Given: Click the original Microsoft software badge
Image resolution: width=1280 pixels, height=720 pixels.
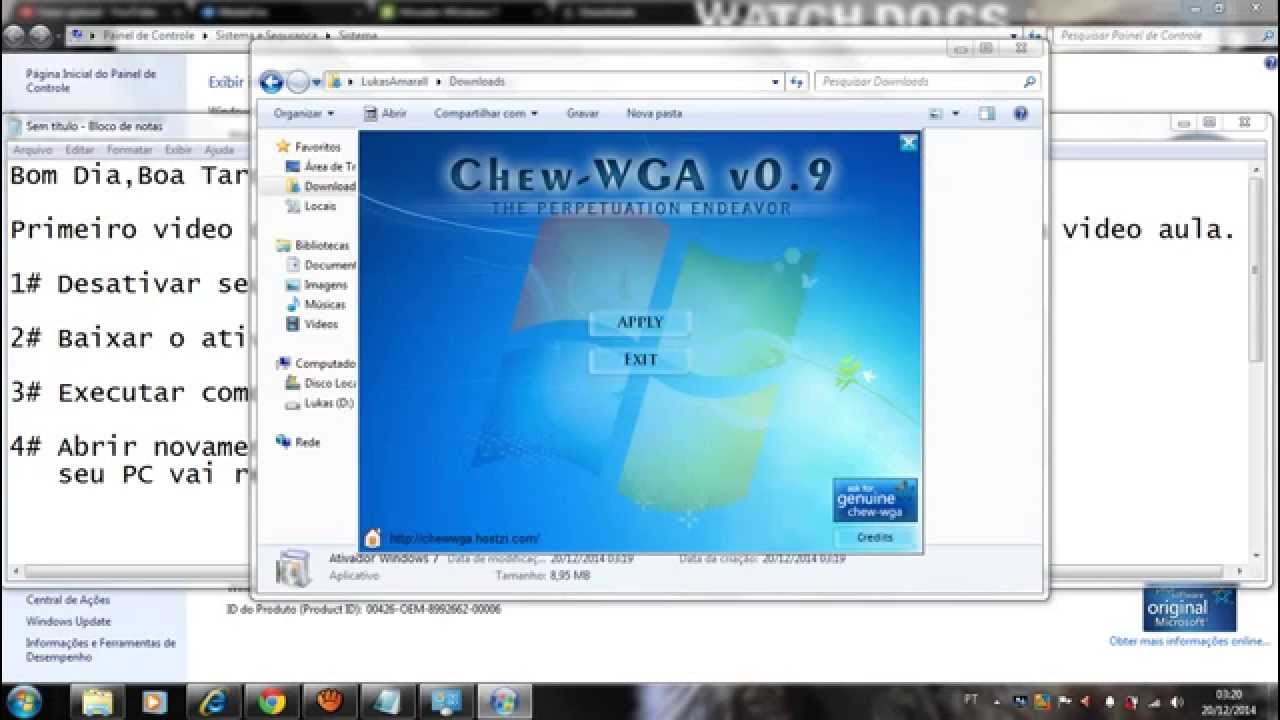Looking at the screenshot, I should (x=1190, y=608).
